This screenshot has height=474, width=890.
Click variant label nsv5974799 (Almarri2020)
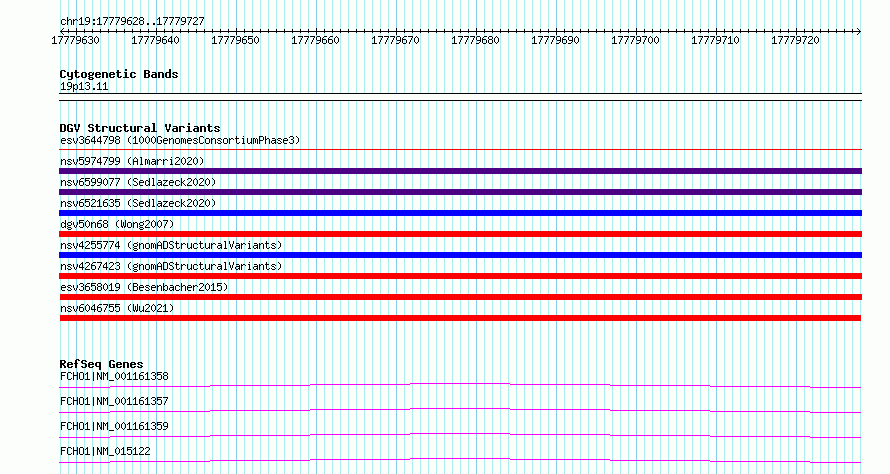132,161
